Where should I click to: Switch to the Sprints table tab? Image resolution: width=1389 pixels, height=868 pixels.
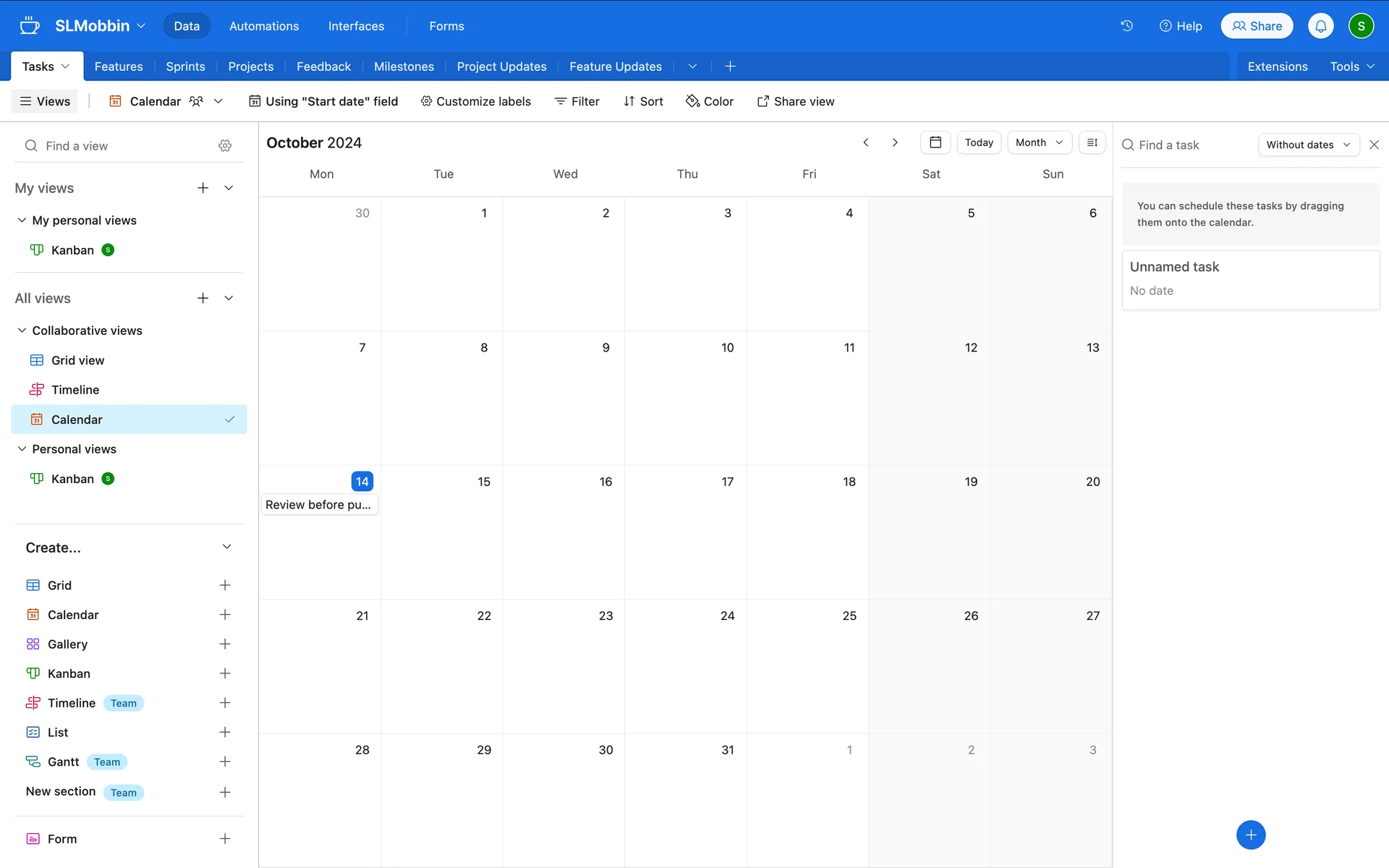(x=185, y=67)
